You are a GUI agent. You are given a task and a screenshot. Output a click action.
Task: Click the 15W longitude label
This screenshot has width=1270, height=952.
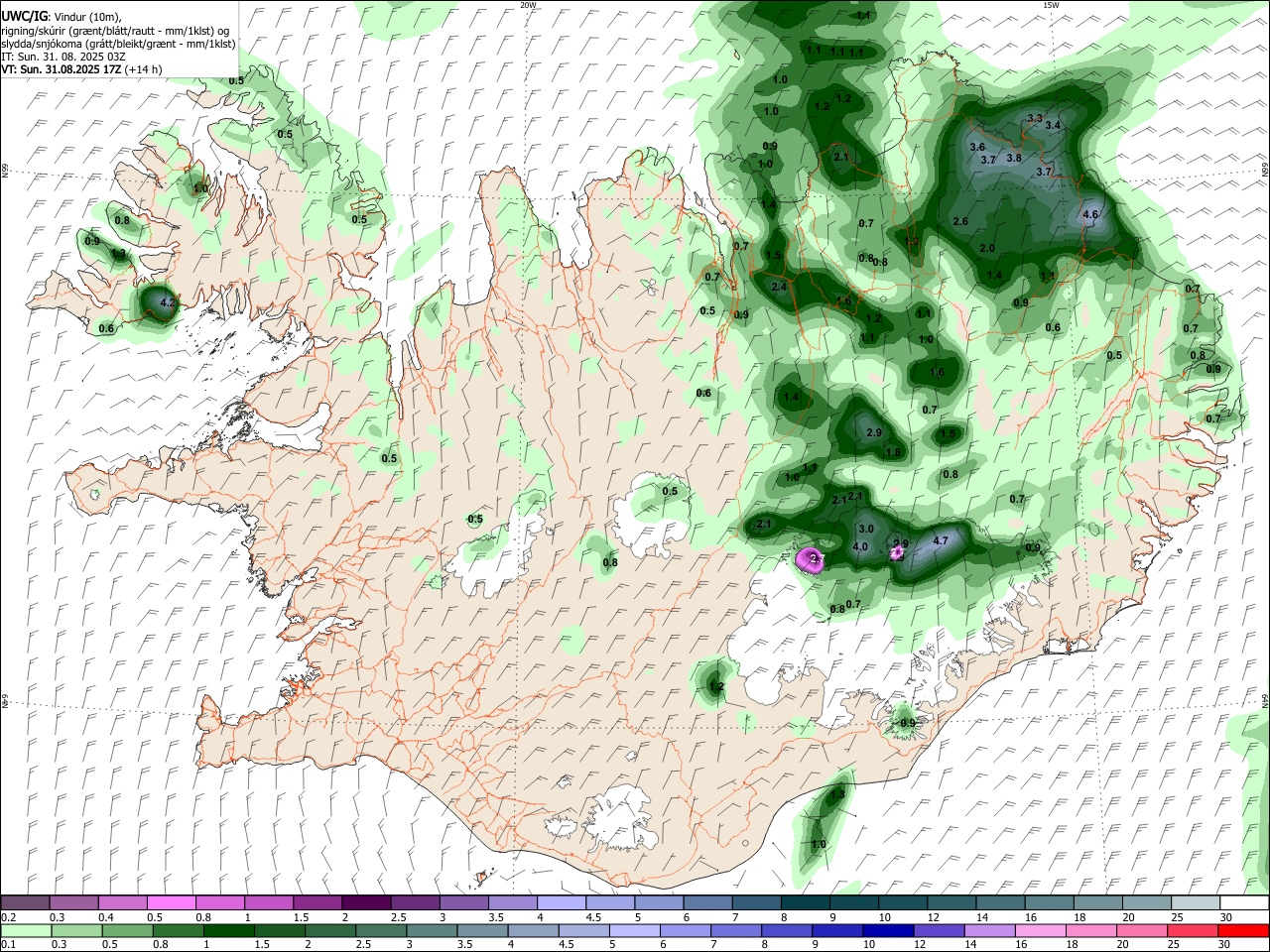click(1051, 5)
